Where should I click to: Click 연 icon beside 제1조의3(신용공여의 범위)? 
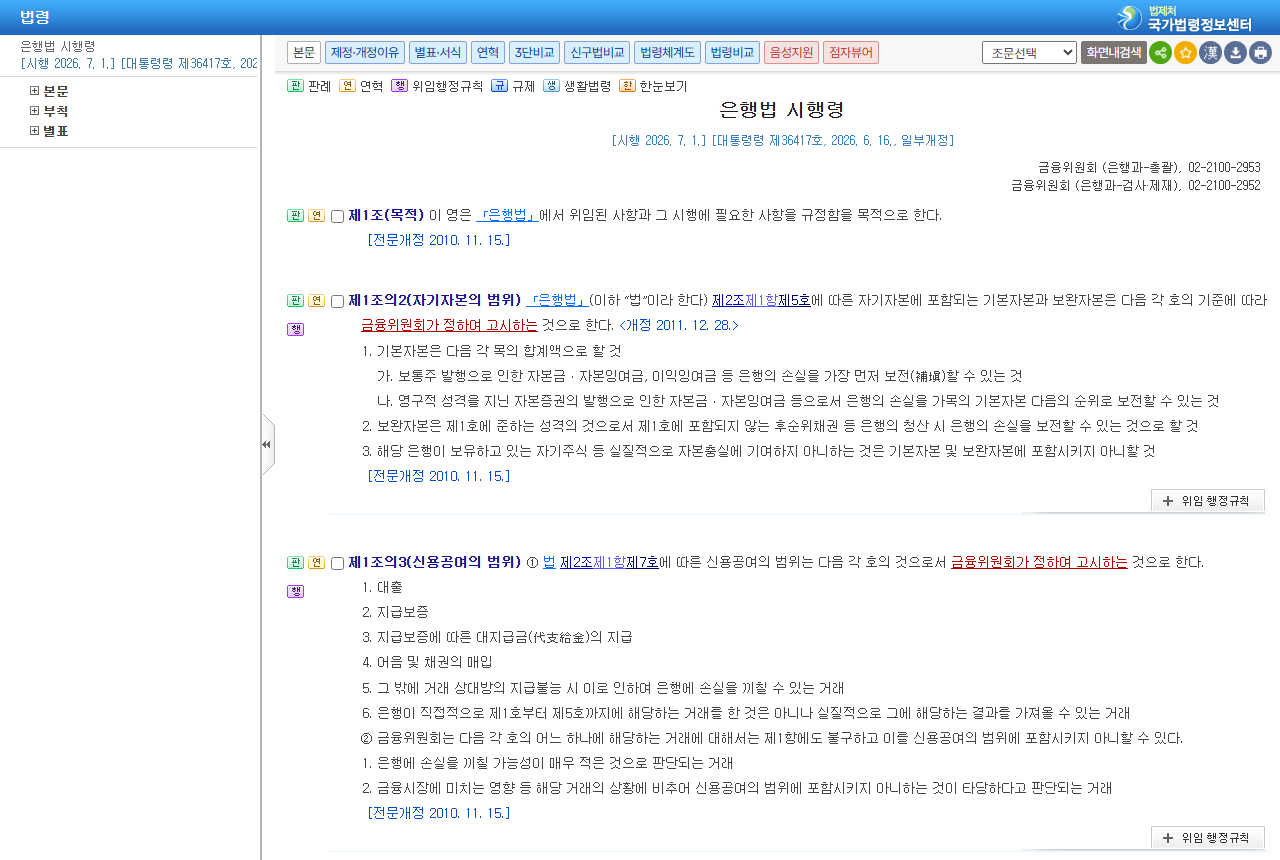pyautogui.click(x=316, y=562)
